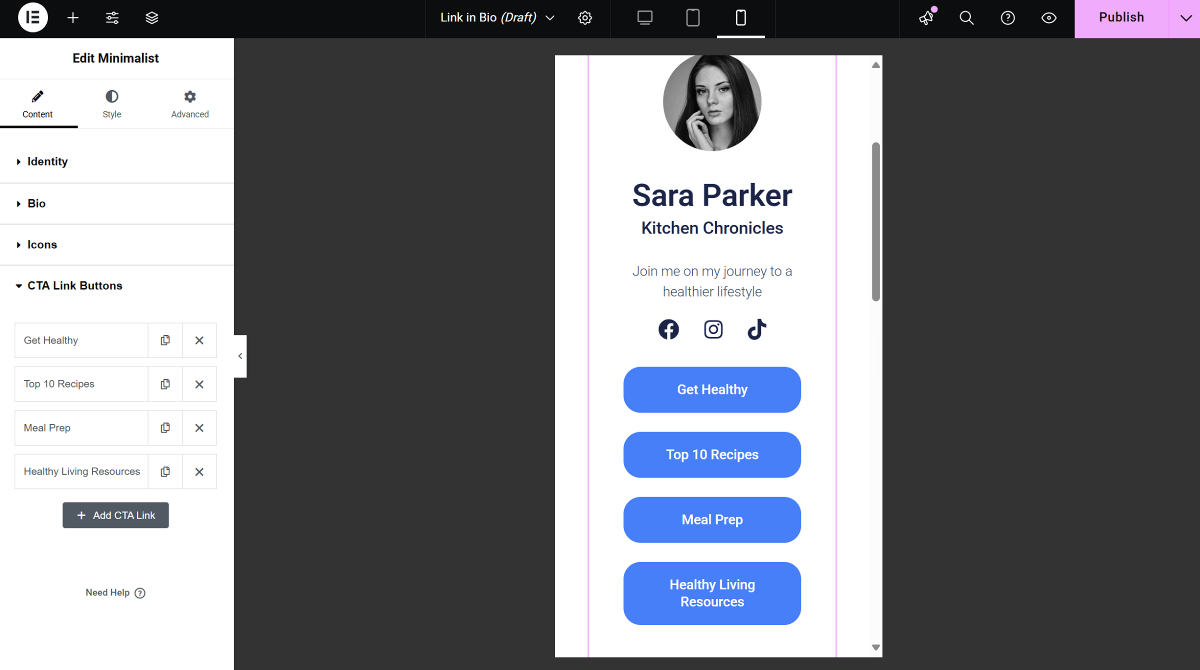Switch to the Advanced tab
Image resolution: width=1200 pixels, height=670 pixels.
[x=190, y=104]
